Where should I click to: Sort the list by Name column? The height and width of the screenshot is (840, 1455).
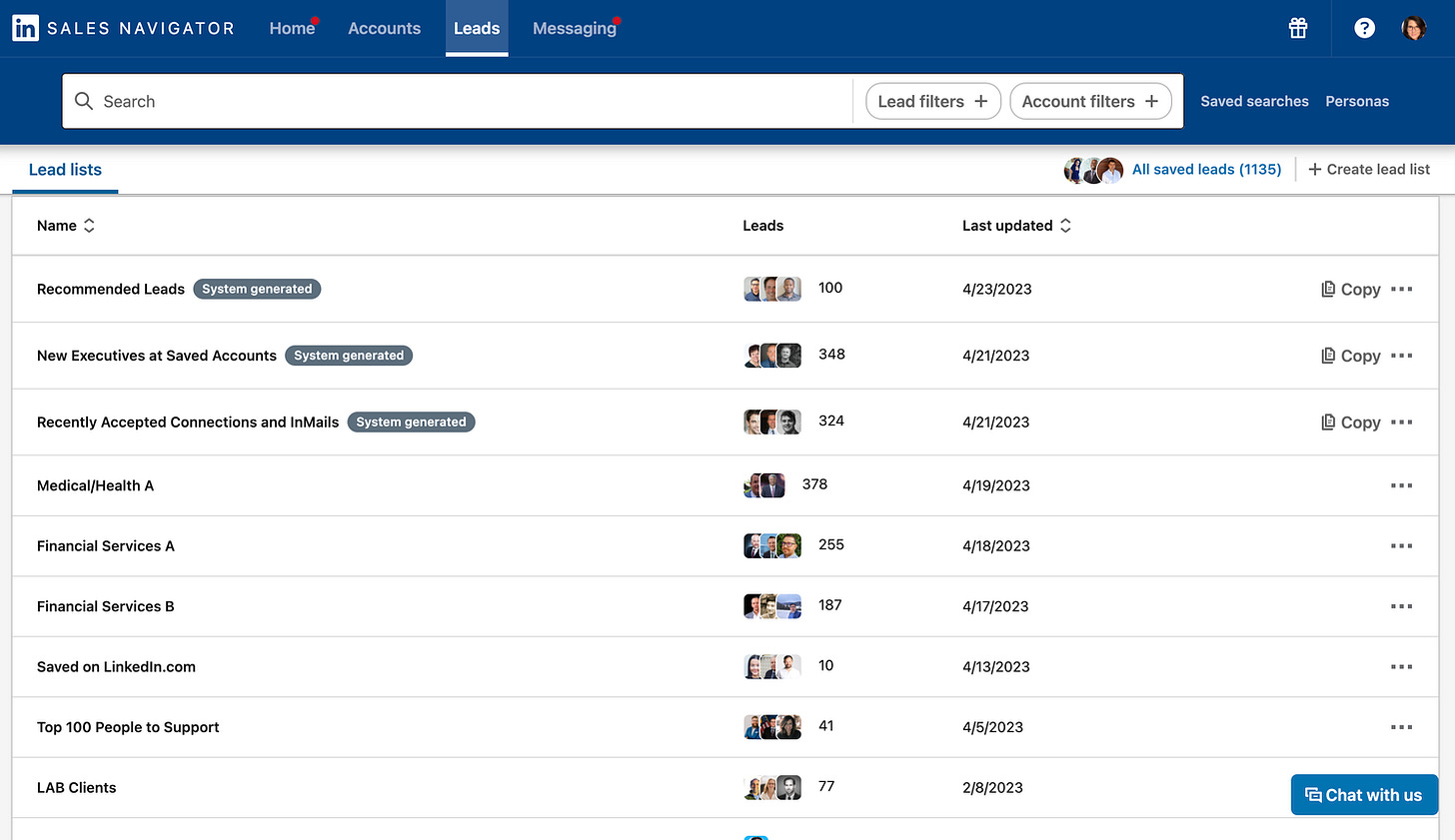coord(66,226)
